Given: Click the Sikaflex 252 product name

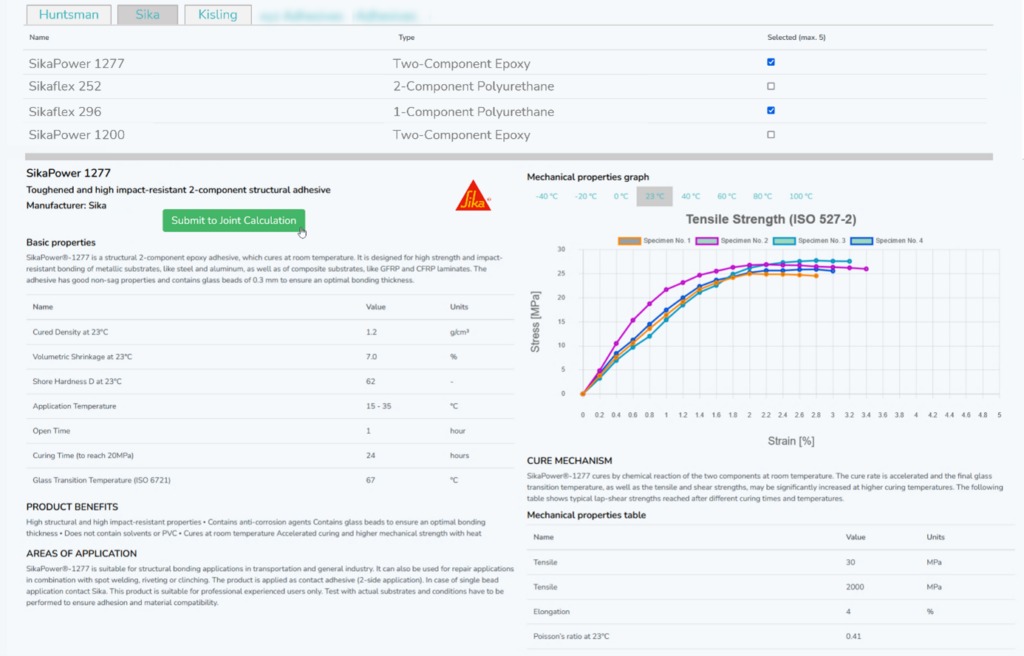Looking at the screenshot, I should pyautogui.click(x=65, y=87).
